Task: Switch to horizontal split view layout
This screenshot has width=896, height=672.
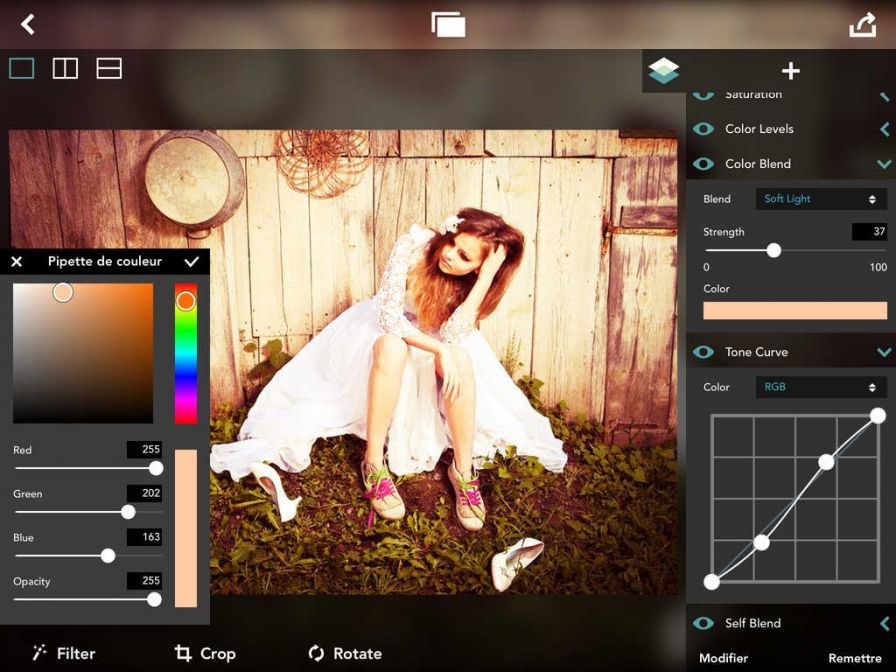Action: click(x=109, y=68)
